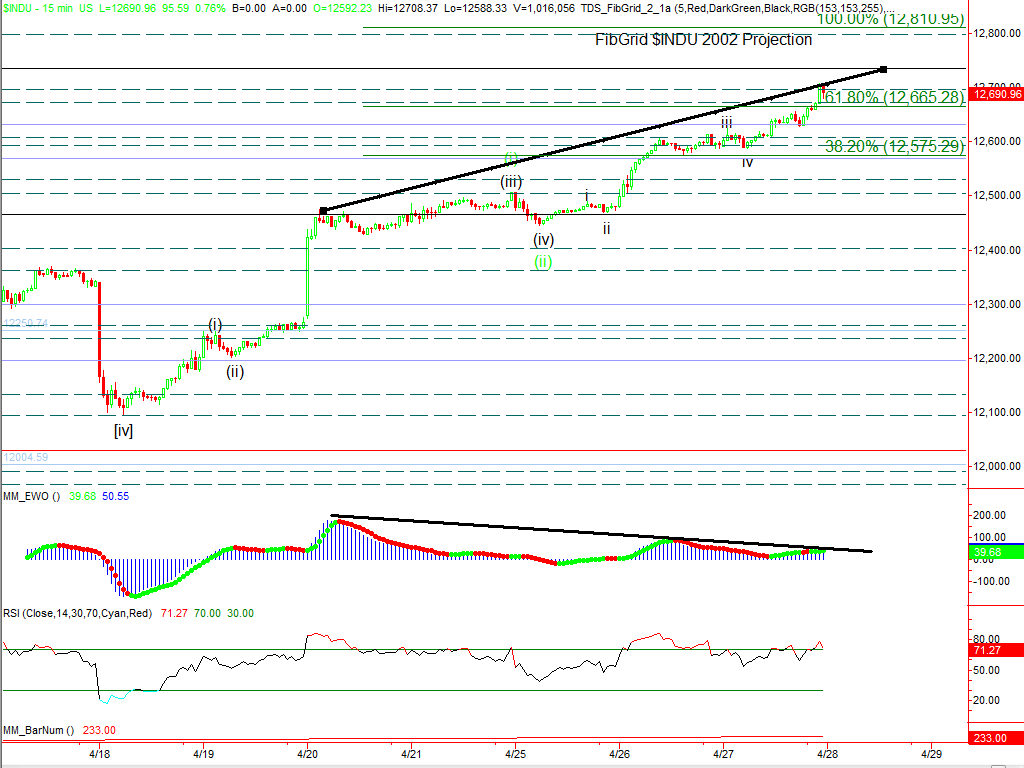1024x768 pixels.
Task: Click the current price tag 12,690.96
Action: pos(996,94)
